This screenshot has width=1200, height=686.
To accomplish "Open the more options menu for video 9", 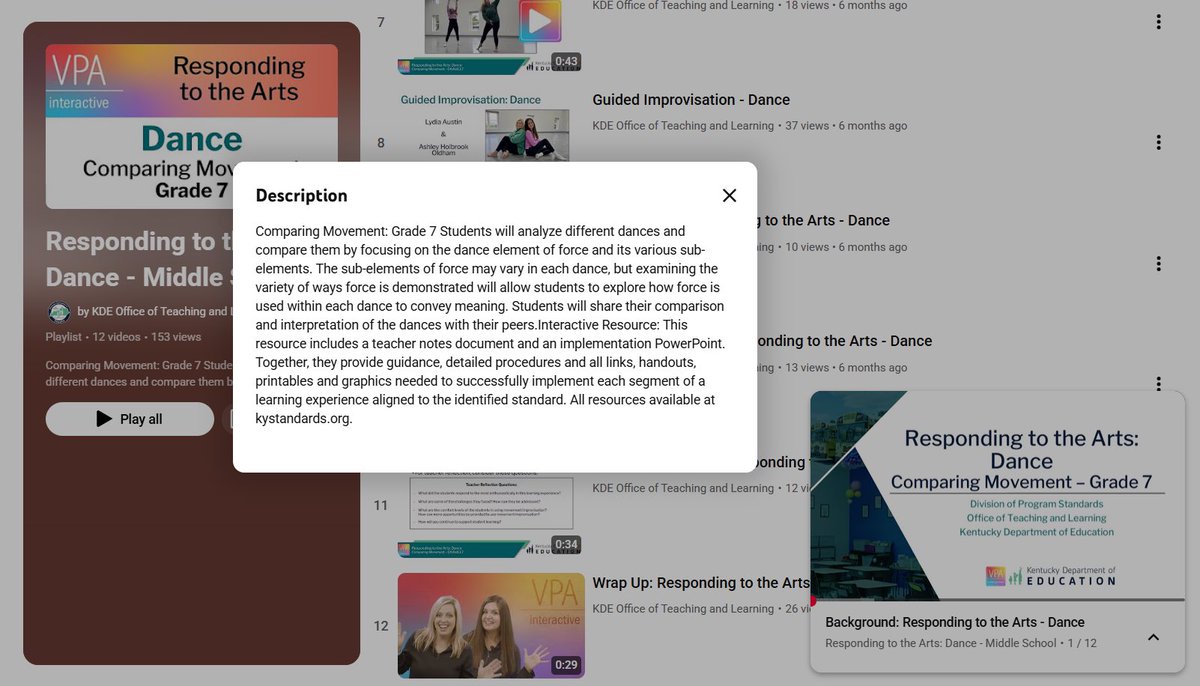I will (x=1158, y=264).
